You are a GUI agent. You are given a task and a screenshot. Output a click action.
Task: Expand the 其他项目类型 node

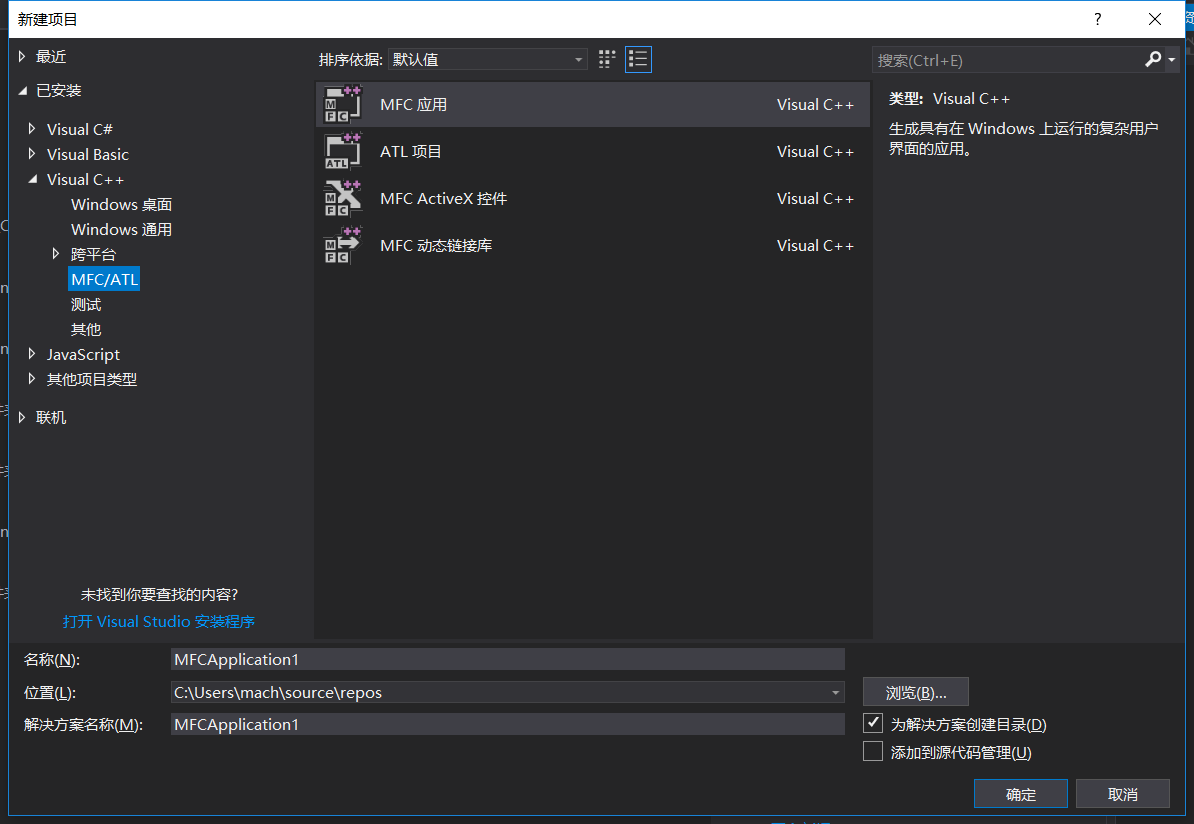pos(32,378)
